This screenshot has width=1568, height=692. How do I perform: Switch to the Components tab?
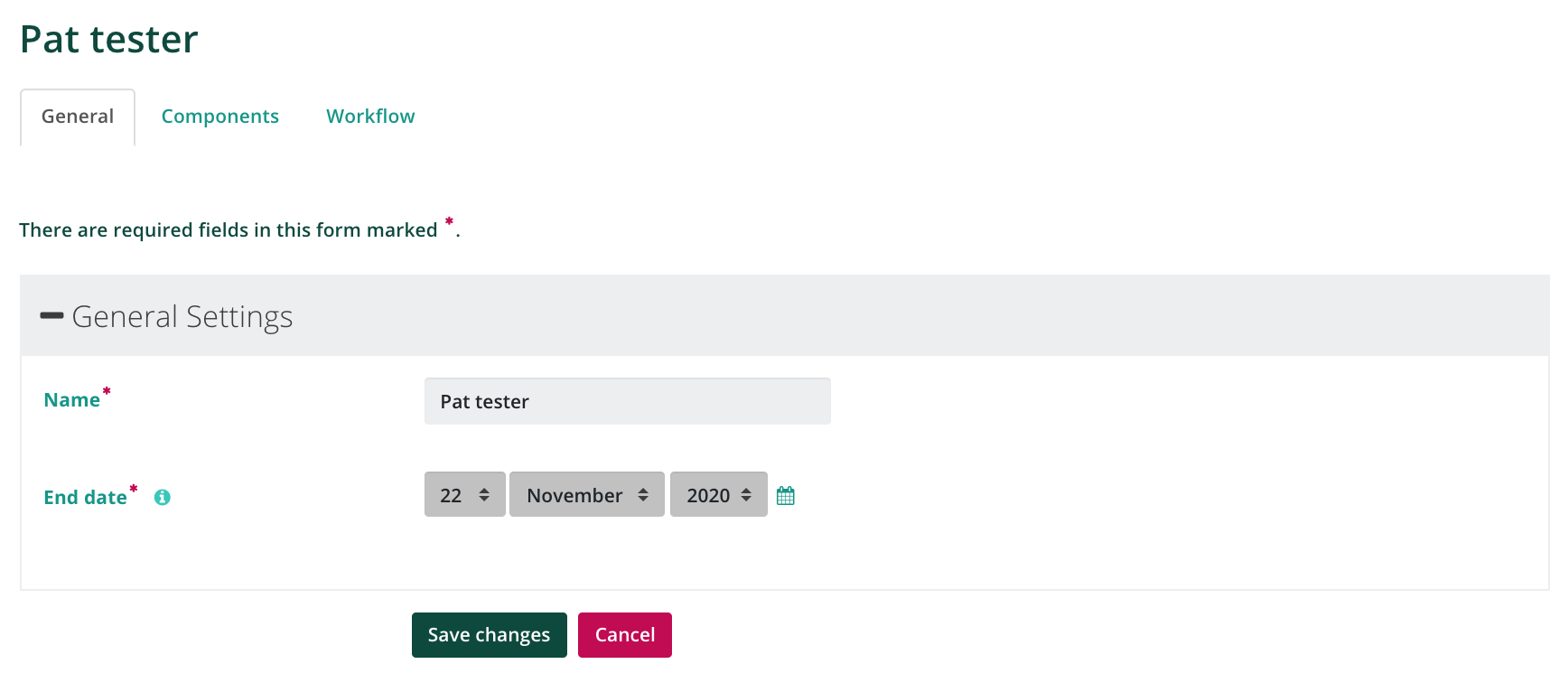pos(220,117)
